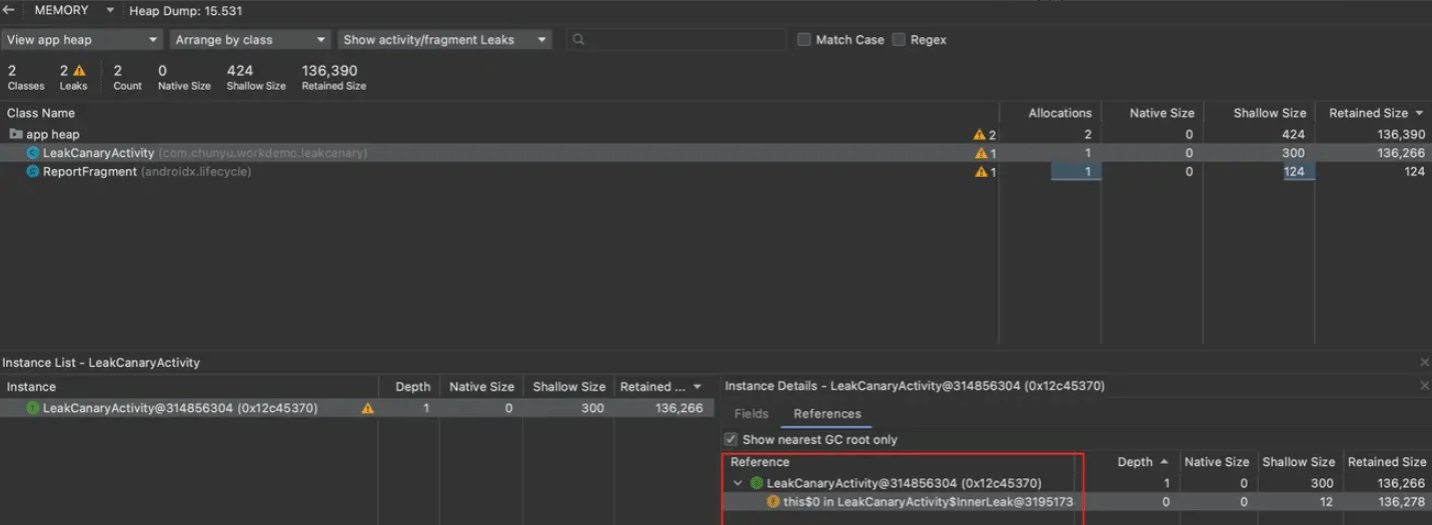Viewport: 1432px width, 525px height.
Task: Click ReportFragment allocations cell value 1
Action: (x=1076, y=172)
